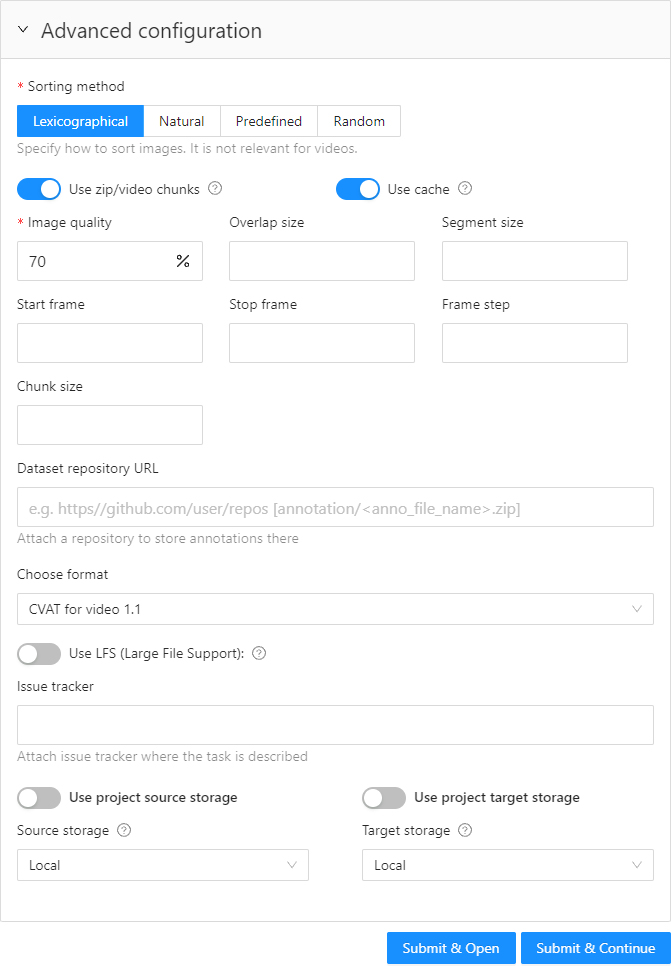Viewport: 671px width, 966px height.
Task: Select the Natural sorting method
Action: tap(181, 121)
